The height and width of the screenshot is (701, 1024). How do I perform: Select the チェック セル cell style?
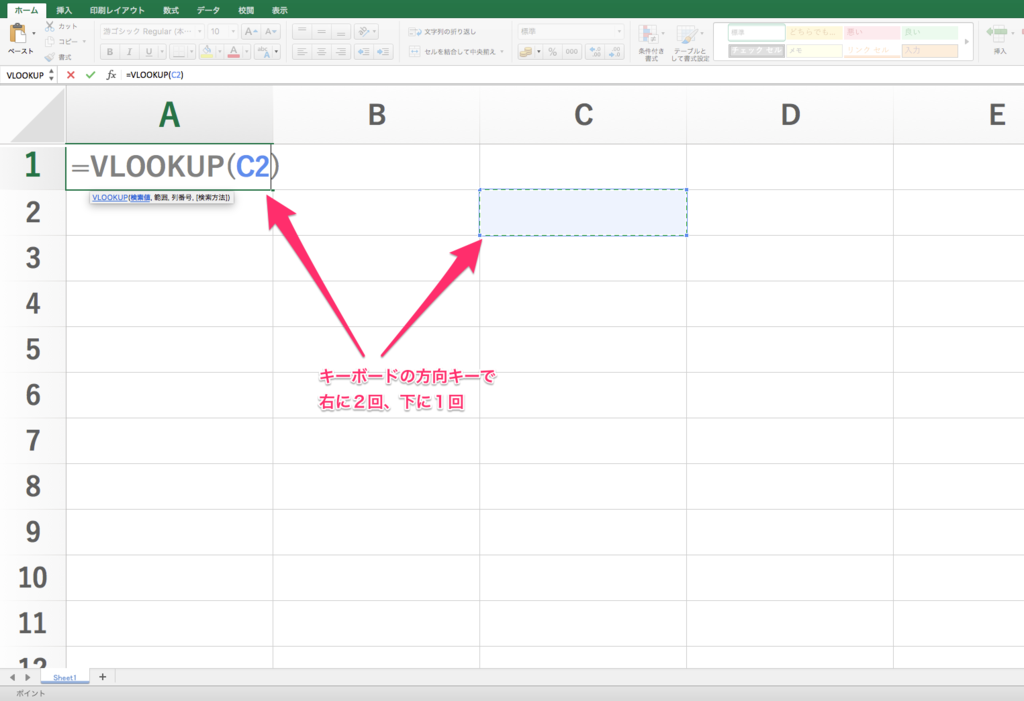coord(756,50)
